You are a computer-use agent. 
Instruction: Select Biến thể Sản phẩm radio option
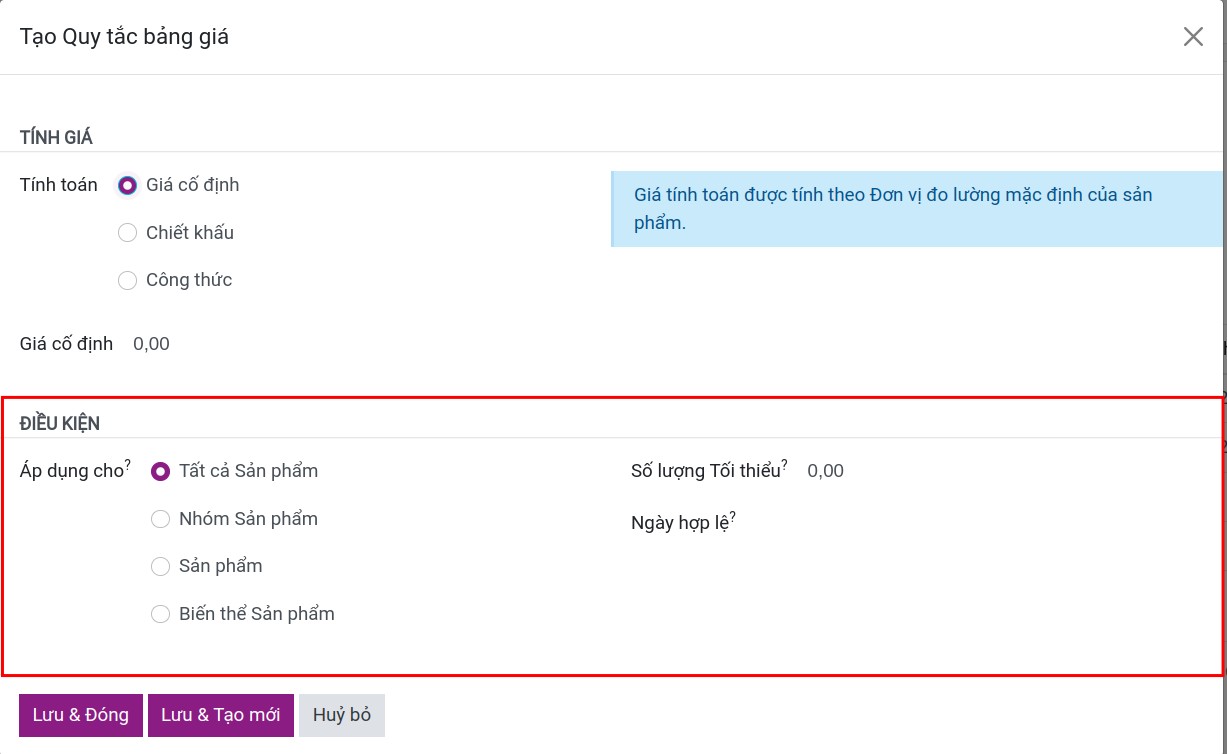click(160, 614)
